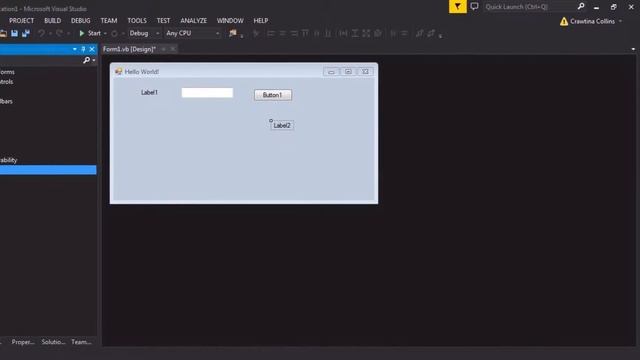640x360 pixels.
Task: Click the Align Lefts layout icon
Action: pos(271,33)
